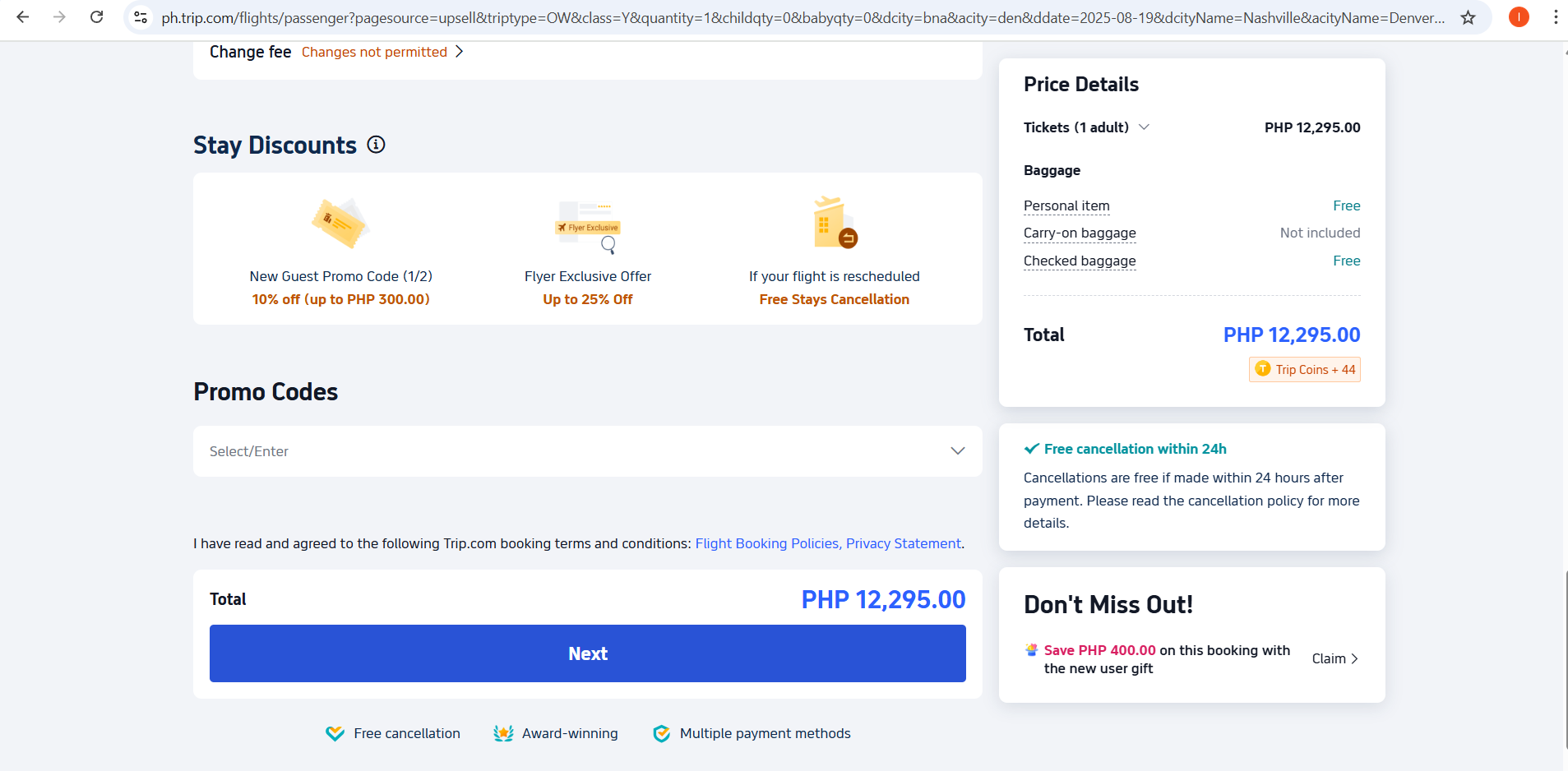Click the Flyer Exclusive Offer icon
The height and width of the screenshot is (771, 1568).
click(x=588, y=225)
